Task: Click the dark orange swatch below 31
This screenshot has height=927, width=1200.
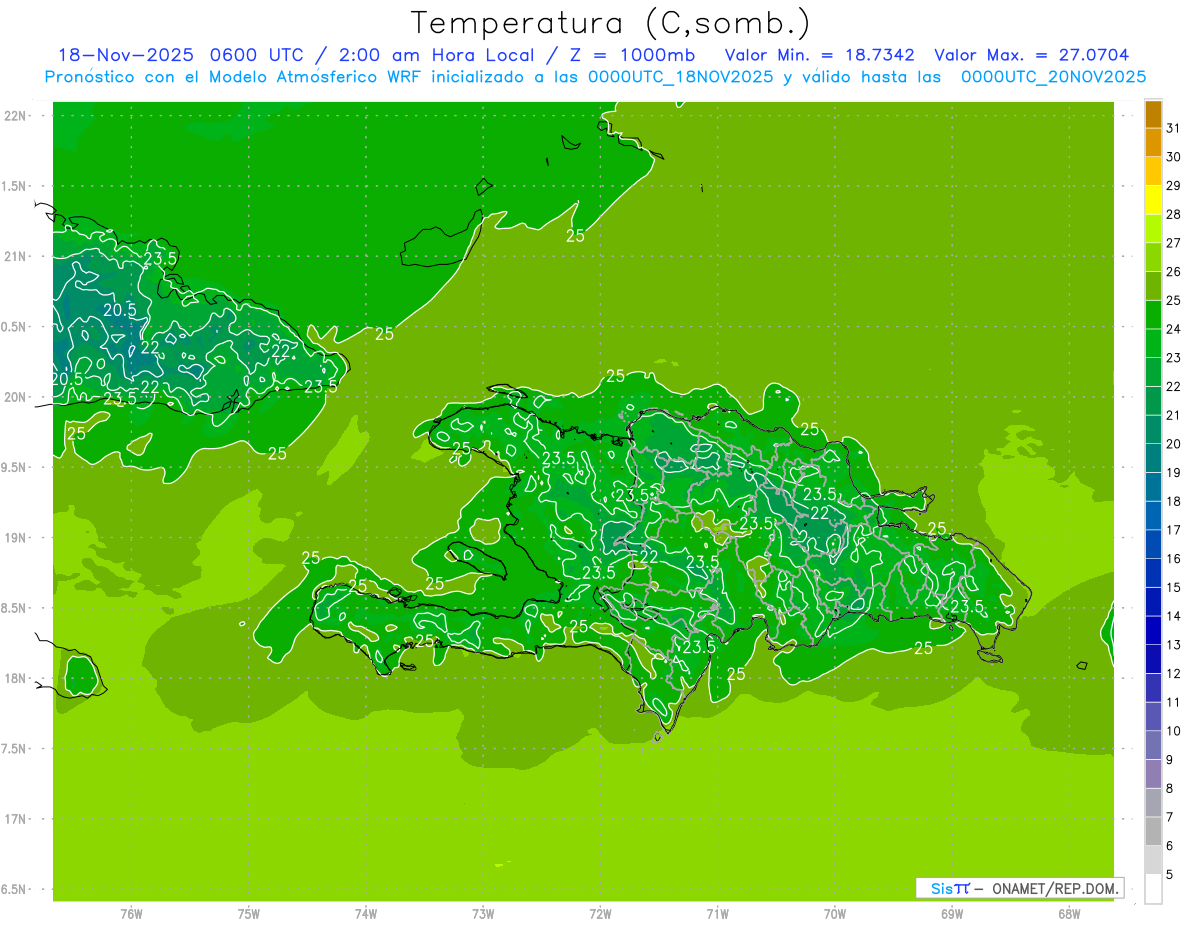Action: 1153,143
